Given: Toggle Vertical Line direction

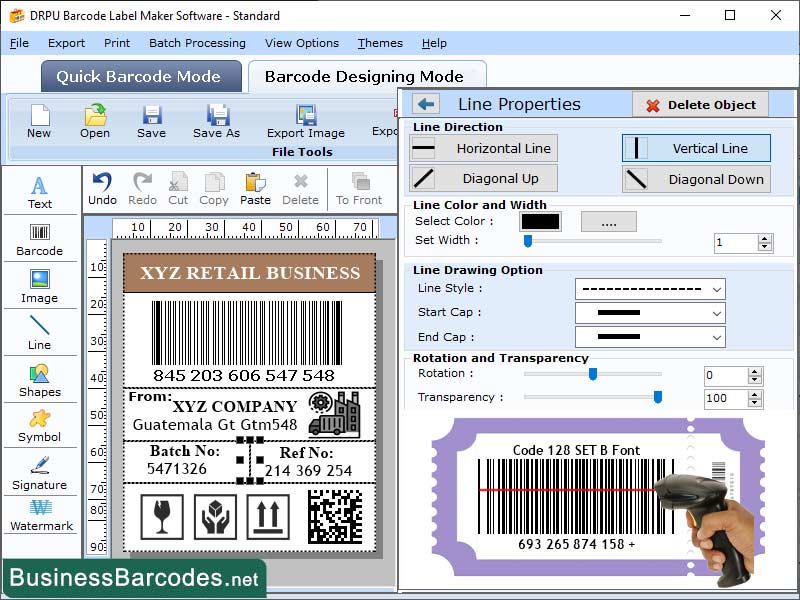Looking at the screenshot, I should [696, 147].
